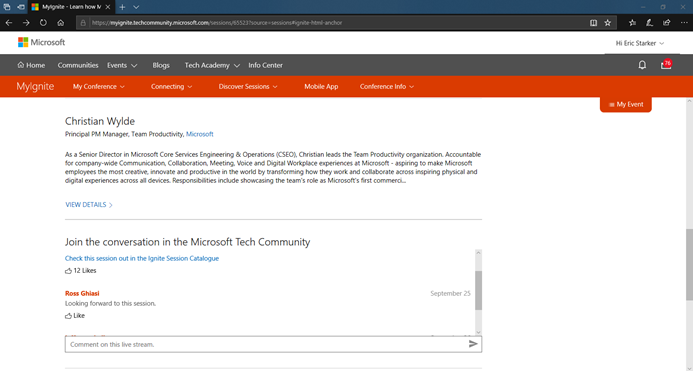Click the page vertical scrollbar thumb
This screenshot has height=371, width=693.
689,264
